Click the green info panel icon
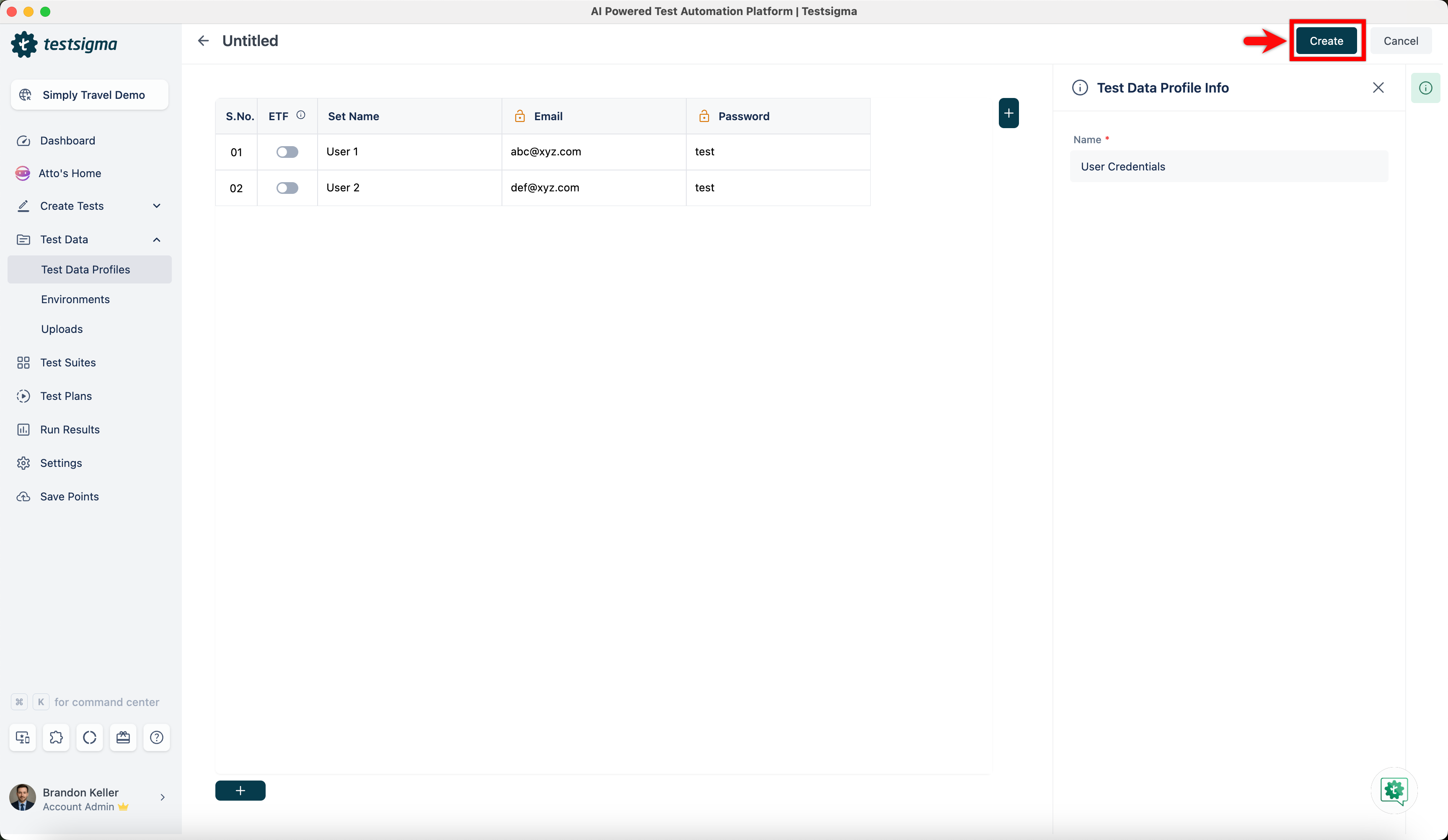This screenshot has height=840, width=1448. [x=1425, y=88]
